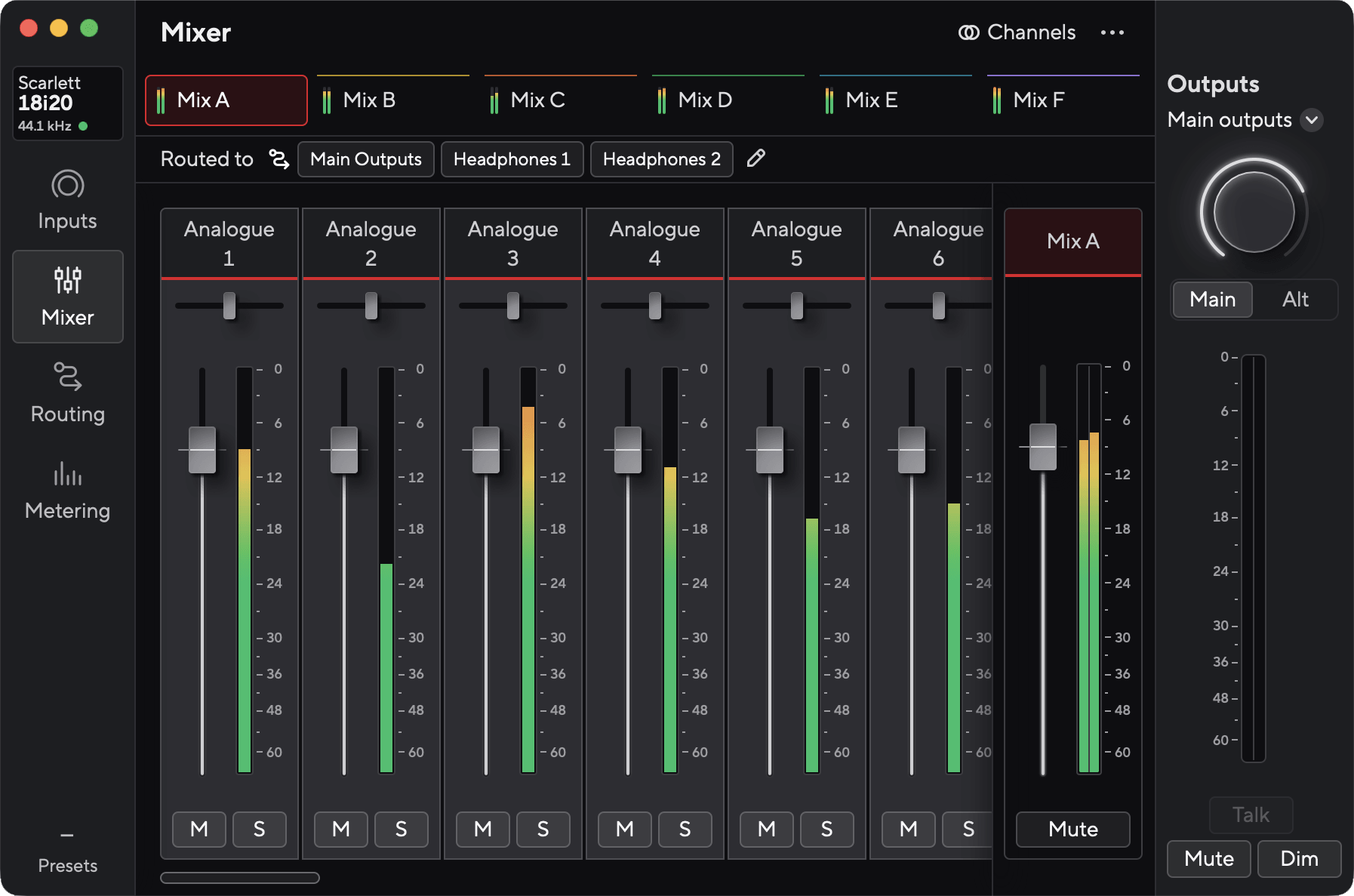Click the routing icon next to Routed to

pyautogui.click(x=278, y=159)
